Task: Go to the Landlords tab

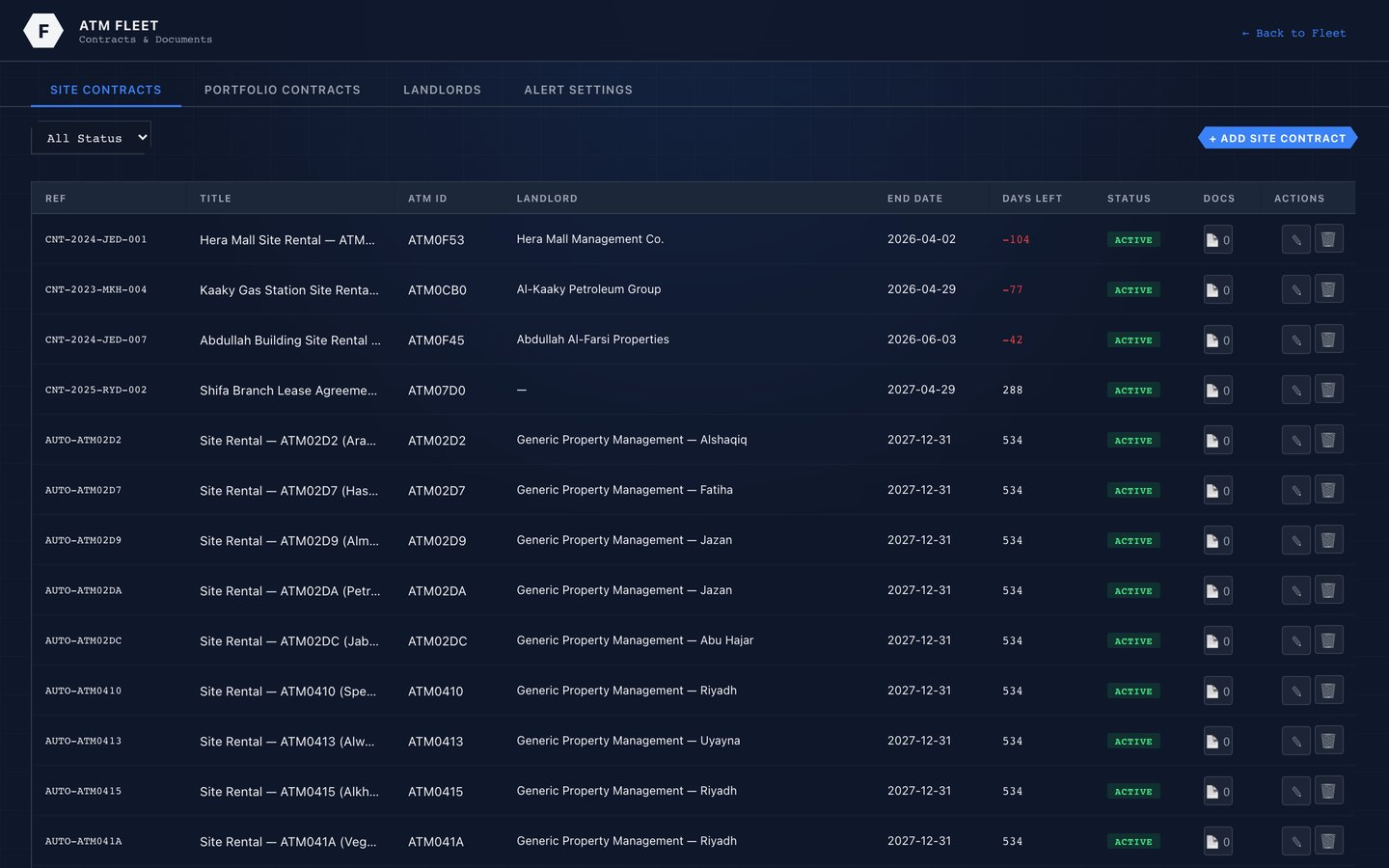Action: (442, 90)
